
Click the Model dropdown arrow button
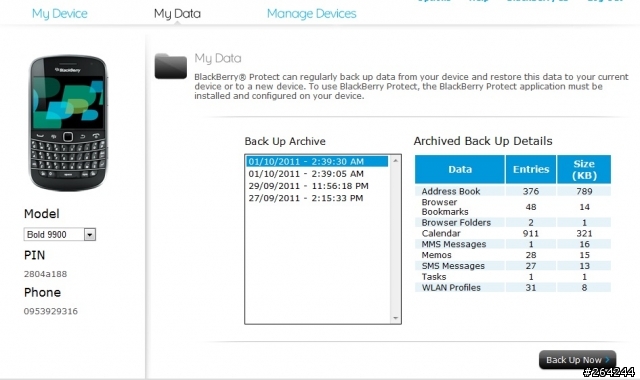click(x=90, y=234)
